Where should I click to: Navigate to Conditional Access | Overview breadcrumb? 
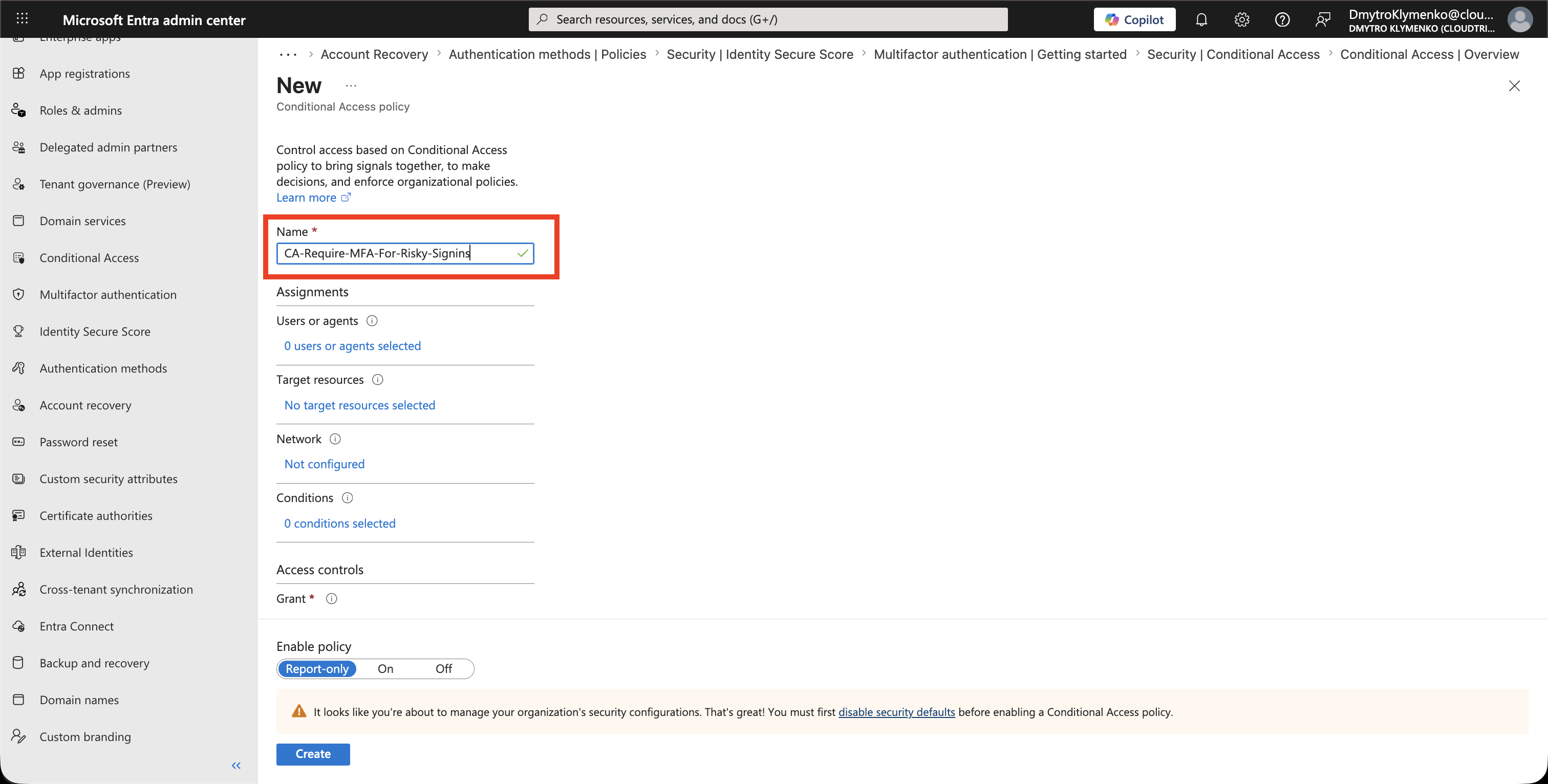point(1429,54)
